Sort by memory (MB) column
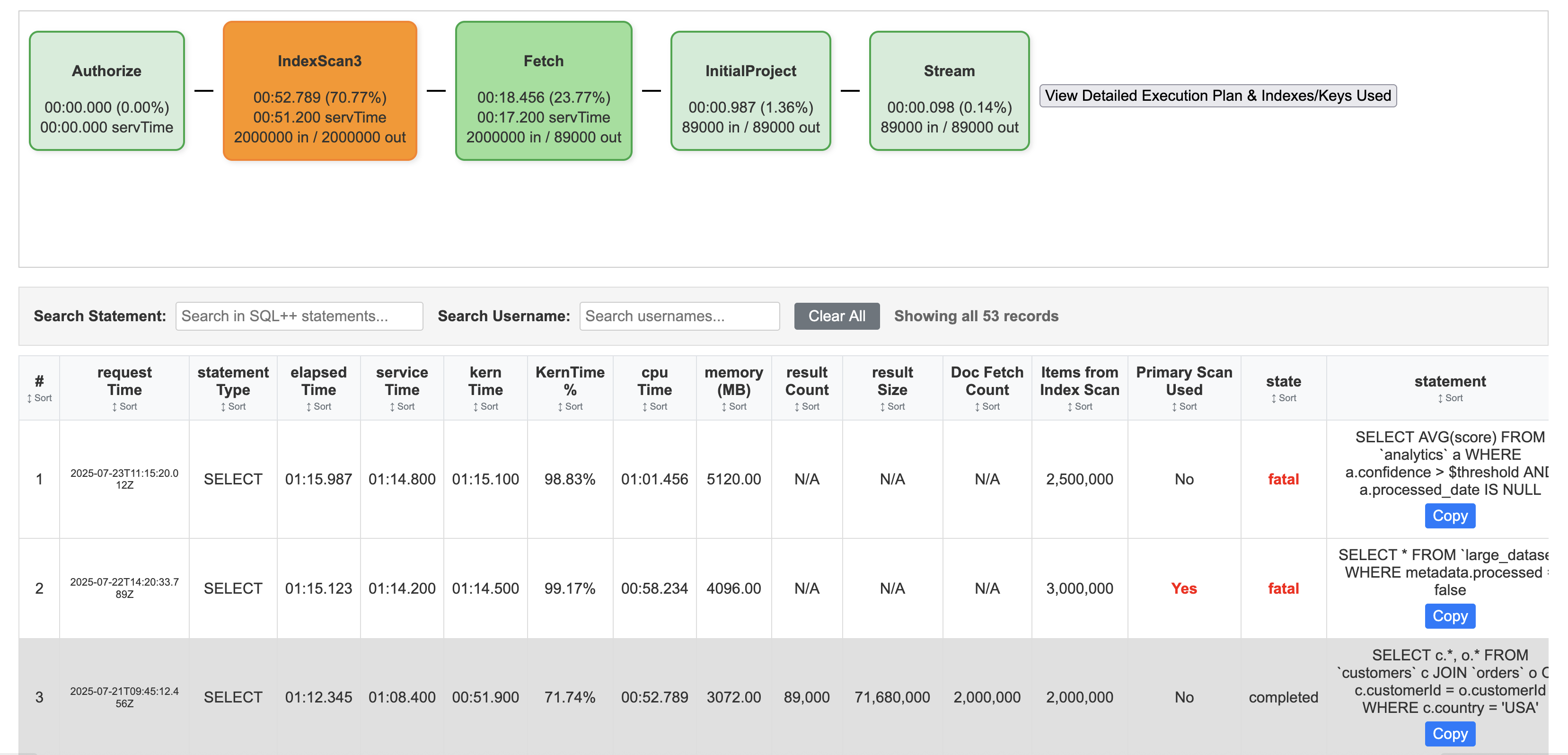Image resolution: width=1568 pixels, height=755 pixels. pyautogui.click(x=733, y=406)
